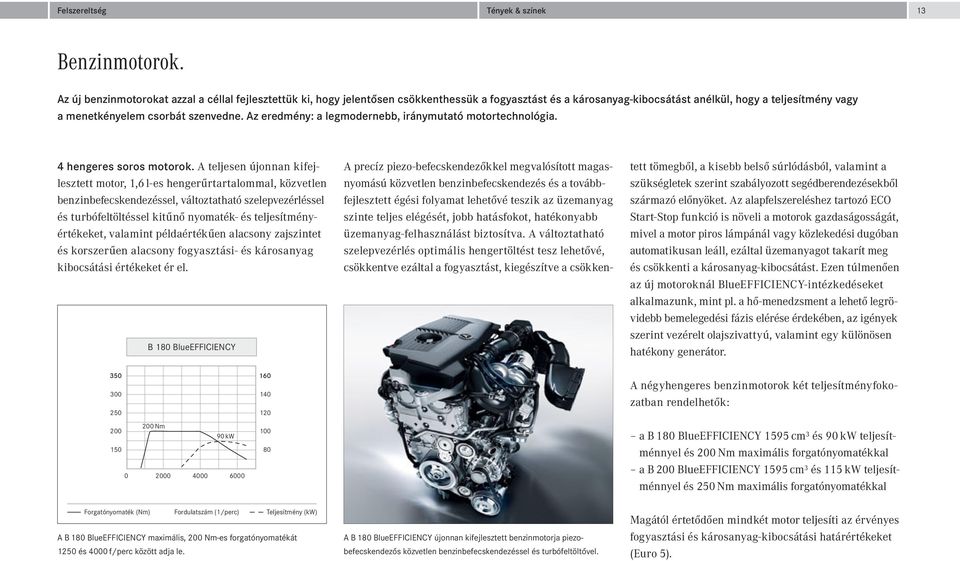Click the 4 hengeres soros motorok. subheading
This screenshot has width=960, height=561.
click(x=126, y=167)
